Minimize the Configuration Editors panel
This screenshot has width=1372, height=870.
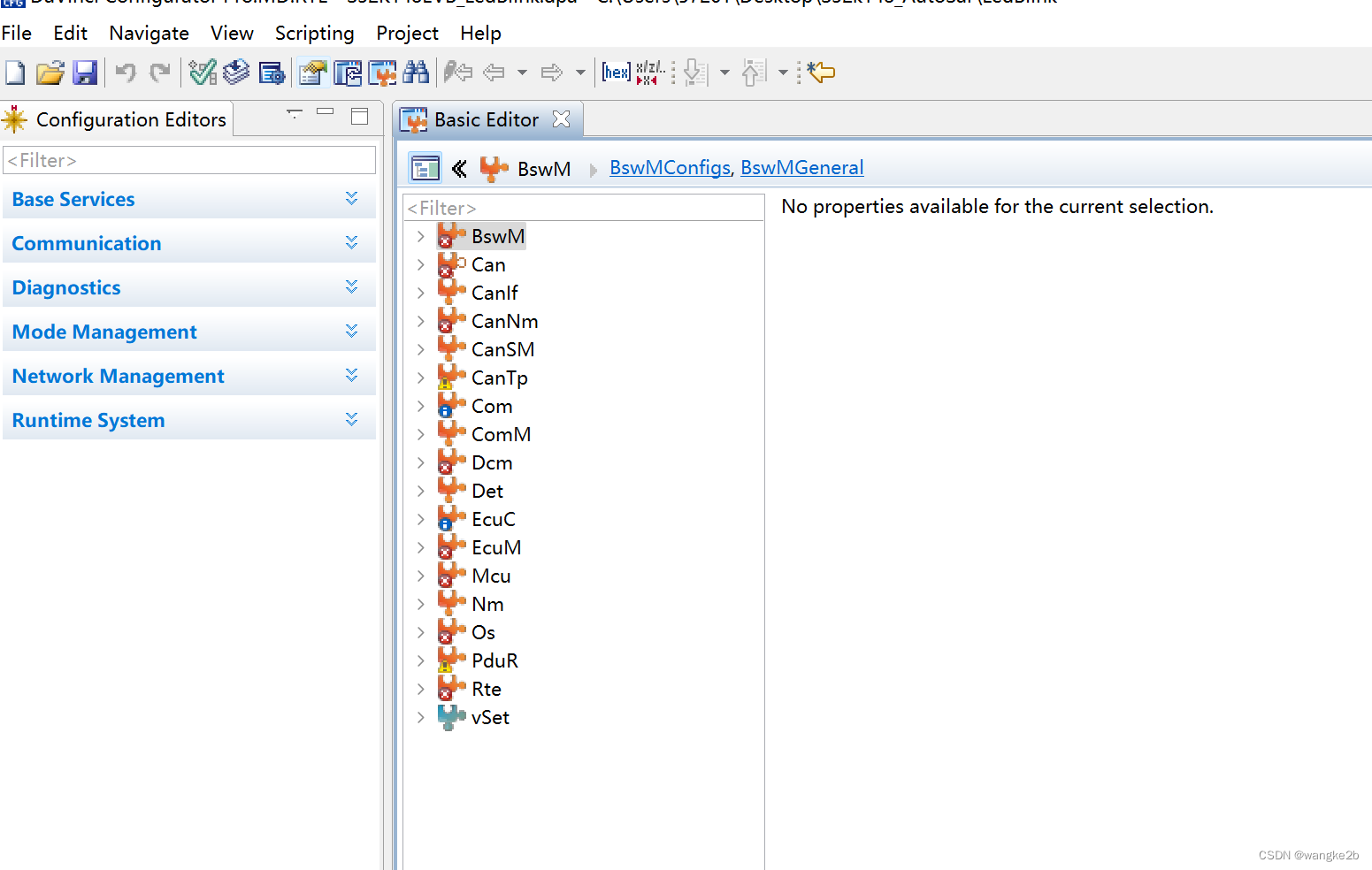coord(326,112)
